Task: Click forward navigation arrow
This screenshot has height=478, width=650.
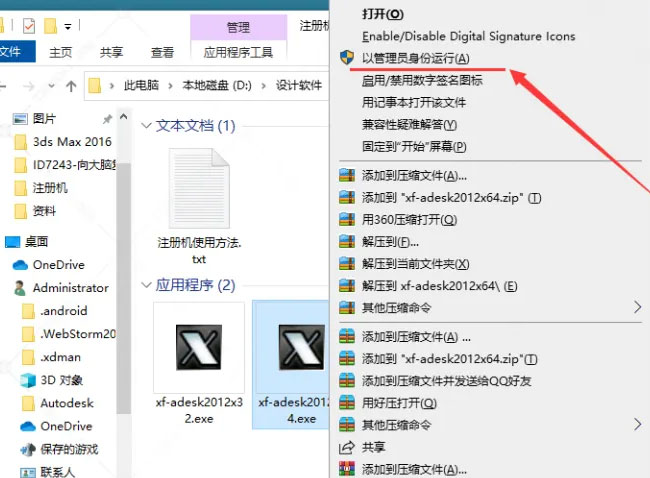Action: pyautogui.click(x=29, y=86)
